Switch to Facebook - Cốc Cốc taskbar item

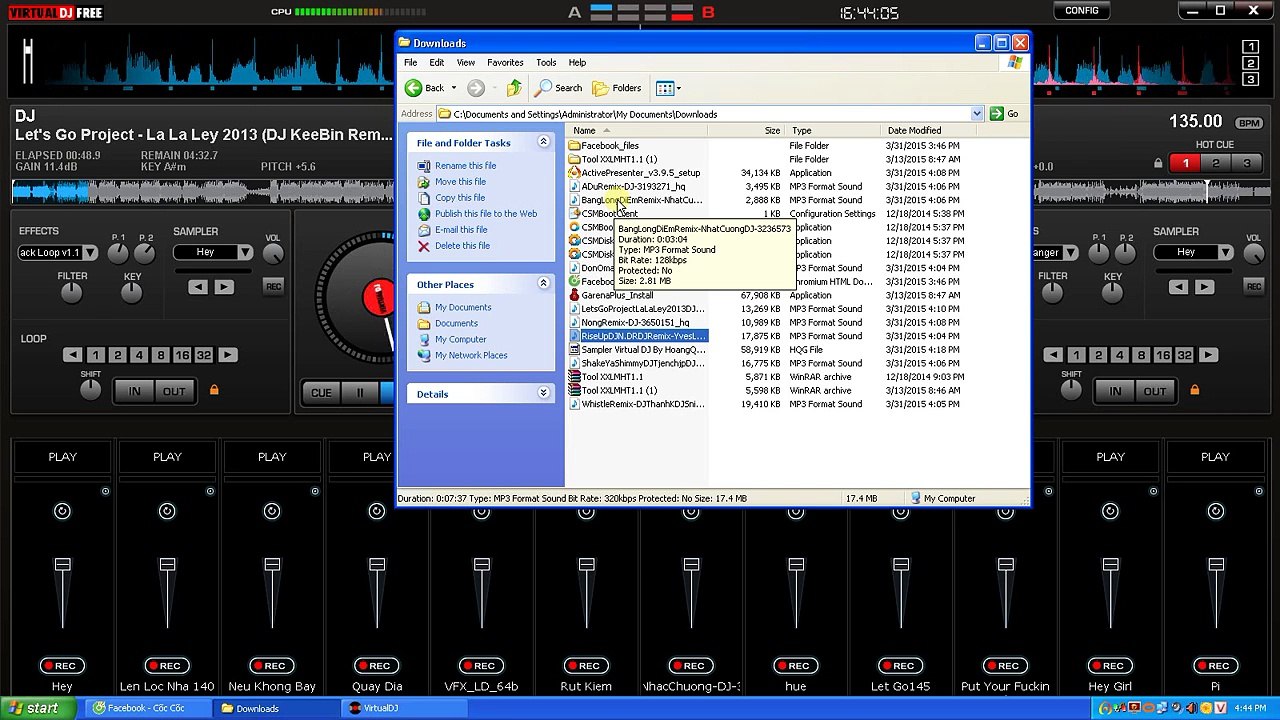point(148,708)
